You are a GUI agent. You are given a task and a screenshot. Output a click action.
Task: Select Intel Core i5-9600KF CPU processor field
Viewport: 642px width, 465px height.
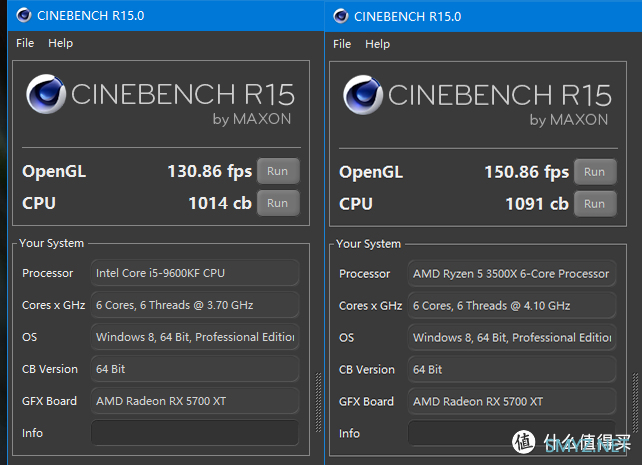[x=195, y=273]
